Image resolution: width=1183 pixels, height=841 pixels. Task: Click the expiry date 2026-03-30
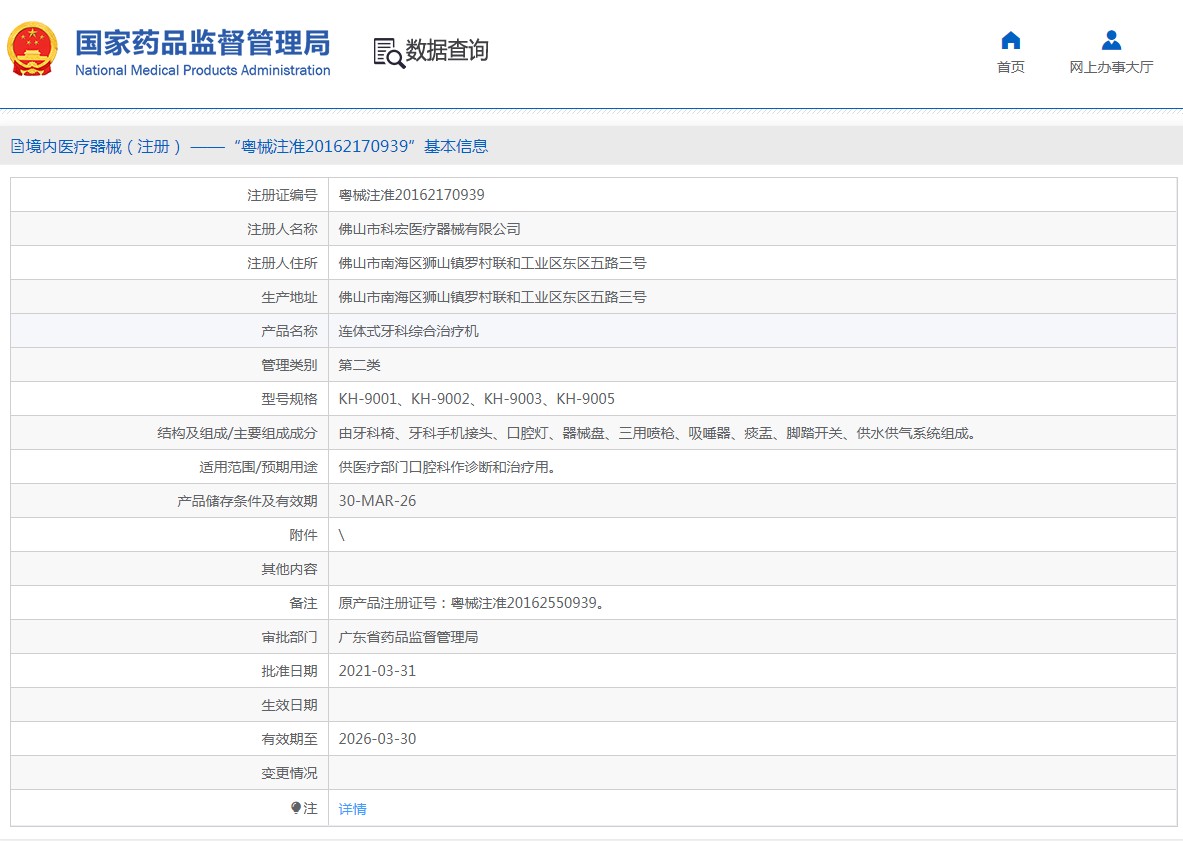[377, 739]
